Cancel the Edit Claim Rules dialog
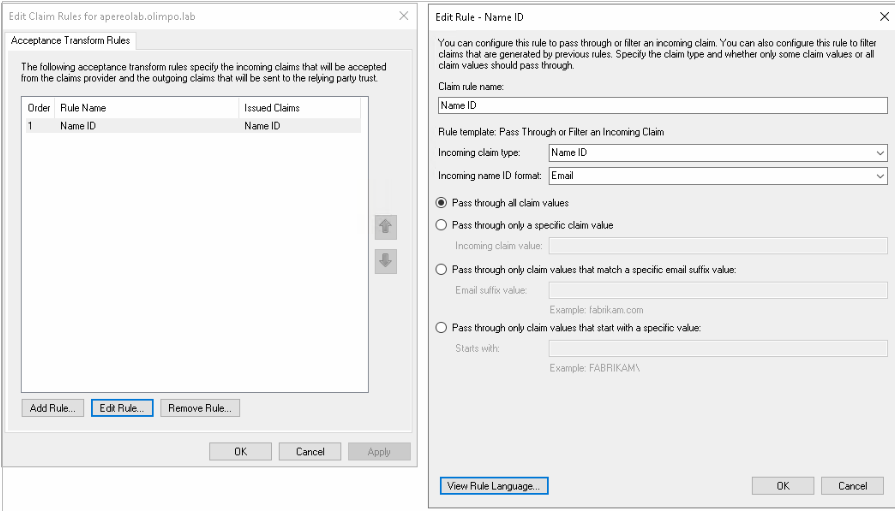The height and width of the screenshot is (511, 895). point(310,452)
